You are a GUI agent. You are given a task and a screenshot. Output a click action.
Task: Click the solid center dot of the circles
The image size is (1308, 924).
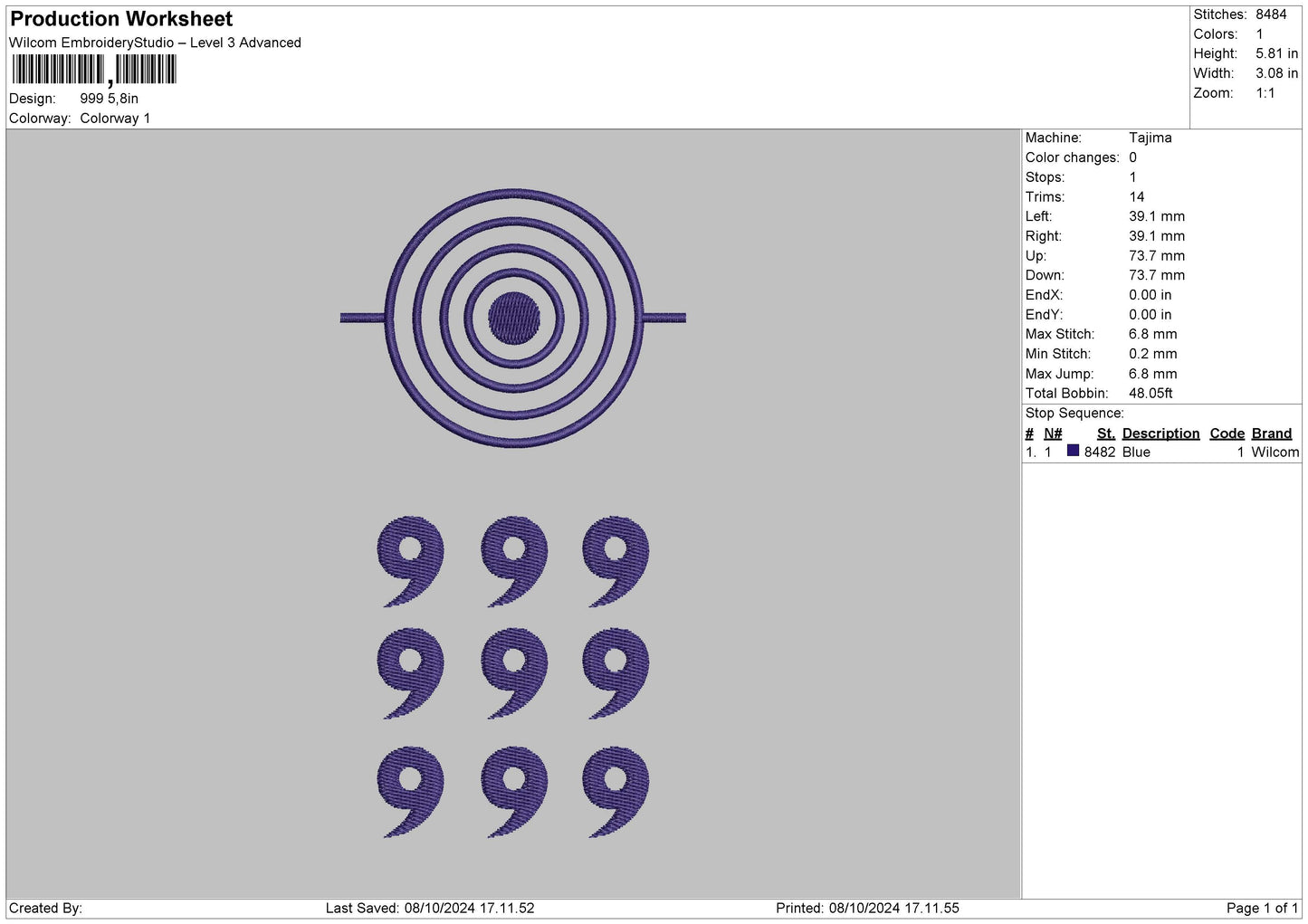click(x=514, y=318)
